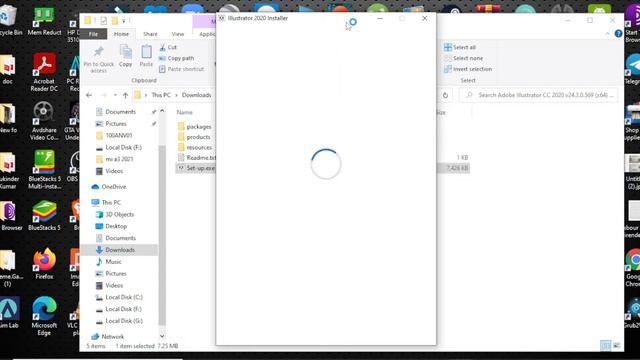
Task: Select mi a3 2021 folder
Action: click(x=119, y=159)
